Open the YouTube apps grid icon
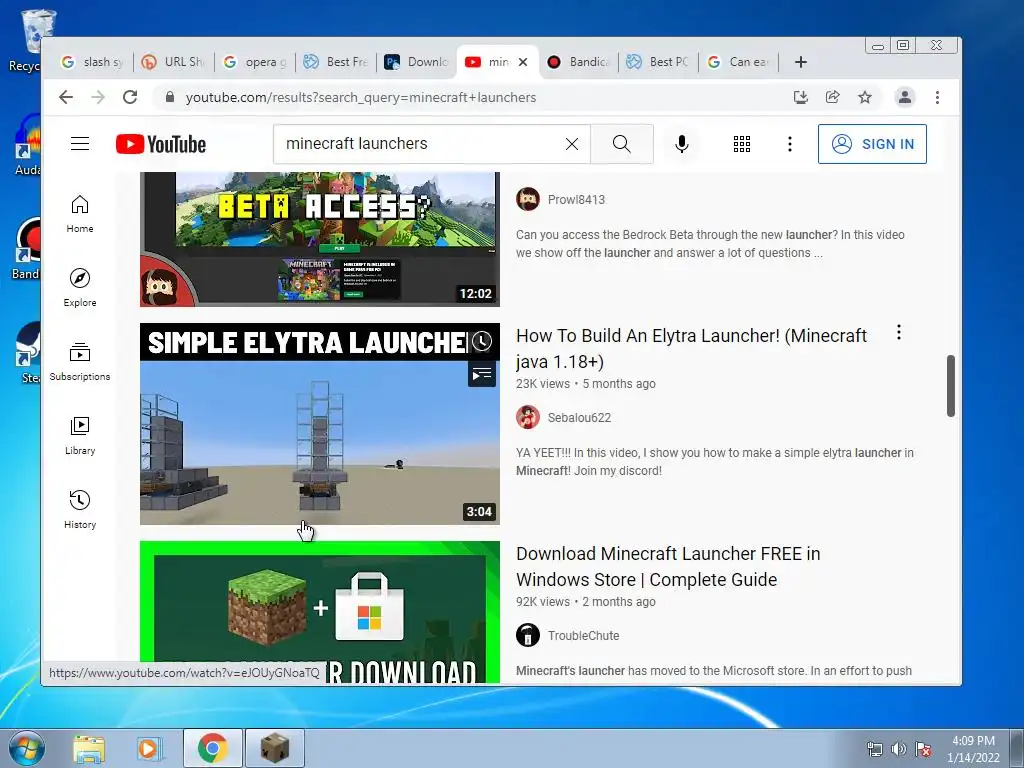Screen dimensions: 1024x768 [x=741, y=144]
